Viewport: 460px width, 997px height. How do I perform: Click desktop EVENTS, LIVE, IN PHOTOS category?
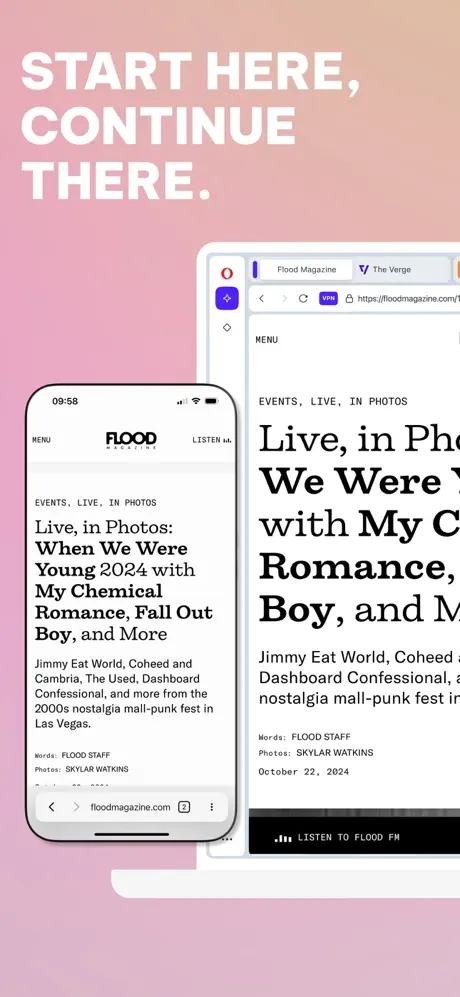pyautogui.click(x=333, y=401)
